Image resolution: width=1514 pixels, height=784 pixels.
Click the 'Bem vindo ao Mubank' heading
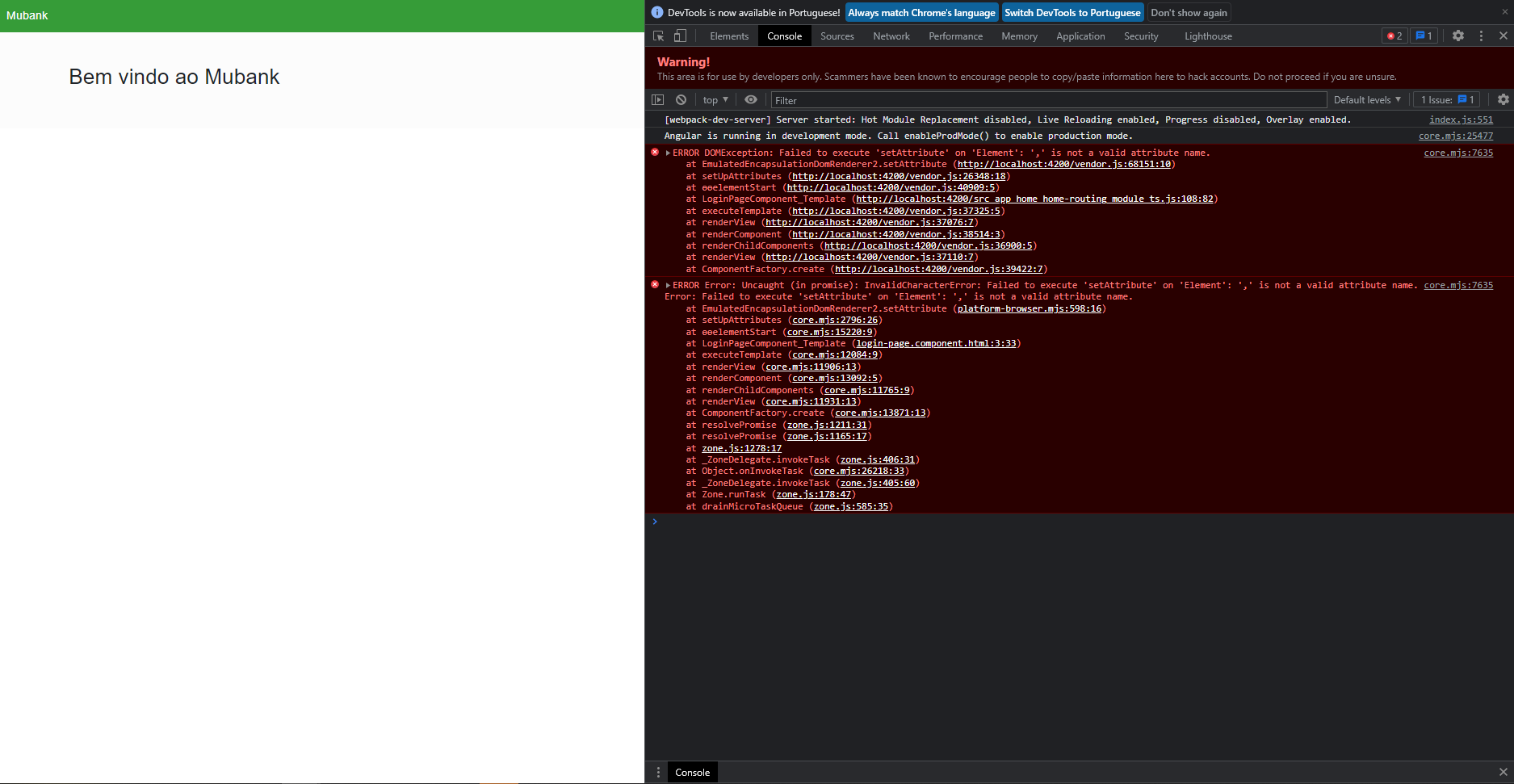(174, 77)
